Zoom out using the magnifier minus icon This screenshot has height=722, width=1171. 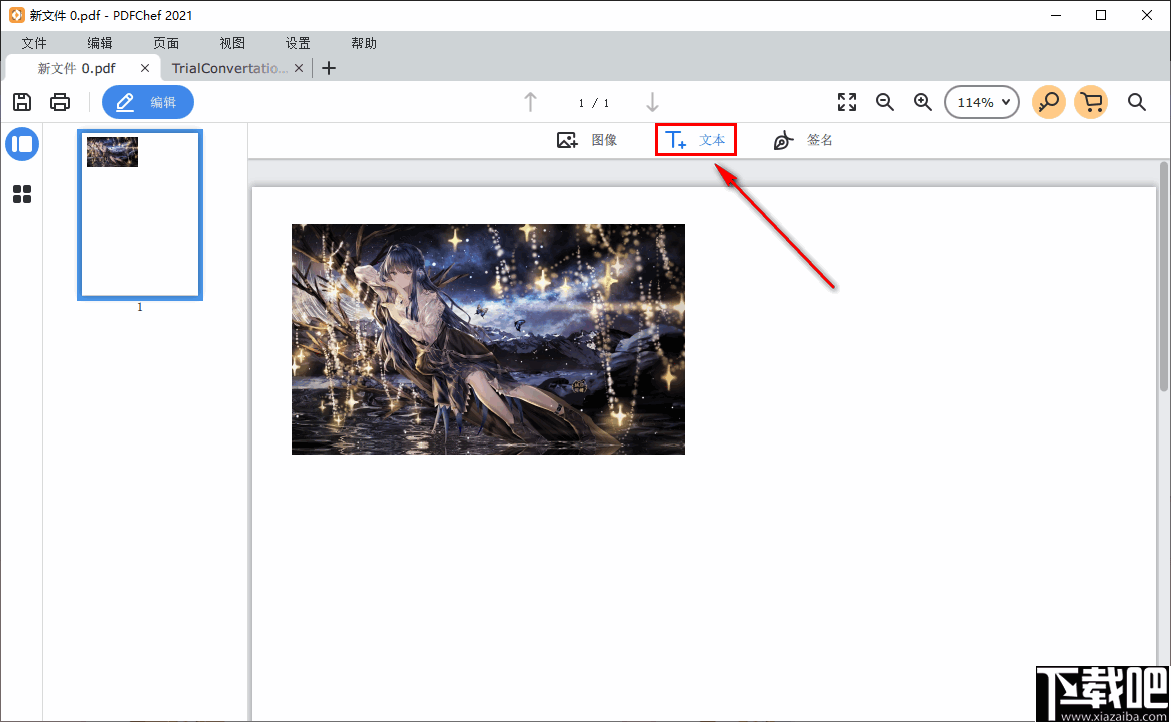tap(884, 101)
